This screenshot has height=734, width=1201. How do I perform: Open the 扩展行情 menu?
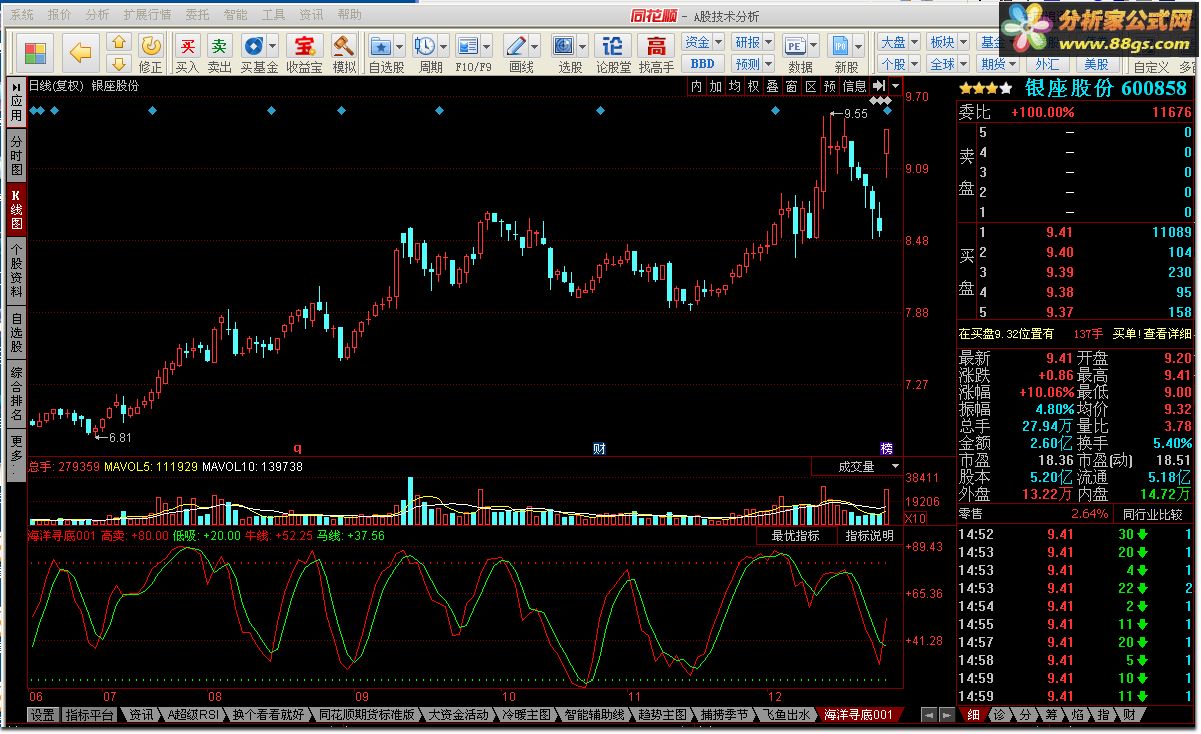147,15
